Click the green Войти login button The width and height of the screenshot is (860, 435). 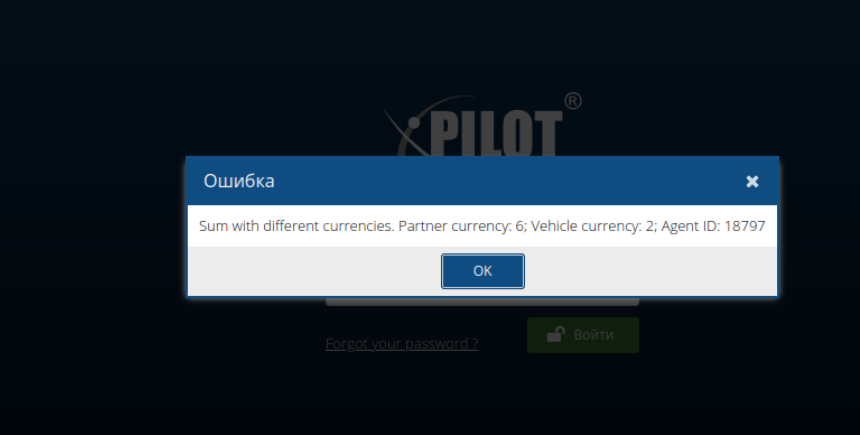[x=583, y=335]
